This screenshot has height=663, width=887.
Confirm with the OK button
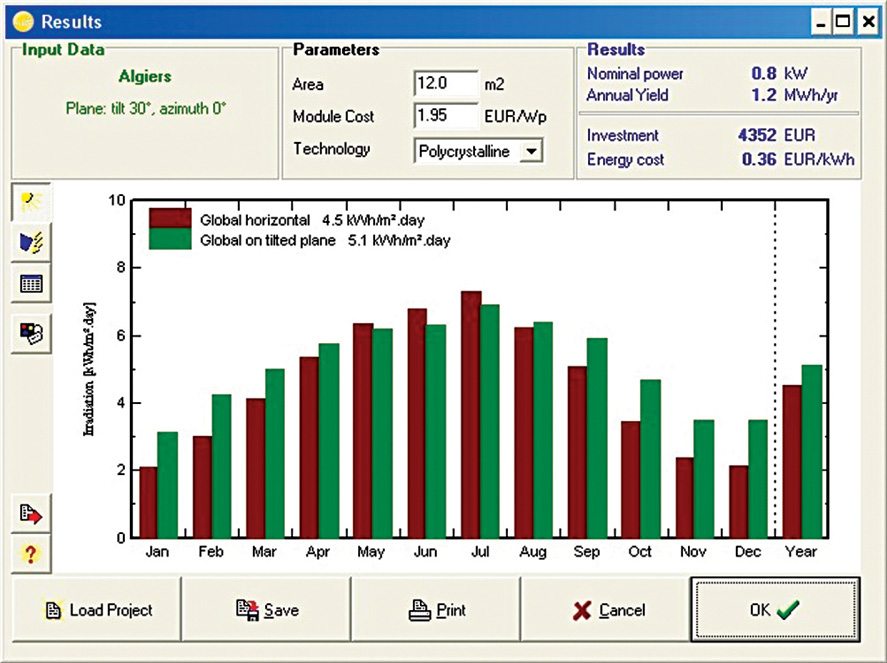pyautogui.click(x=774, y=610)
